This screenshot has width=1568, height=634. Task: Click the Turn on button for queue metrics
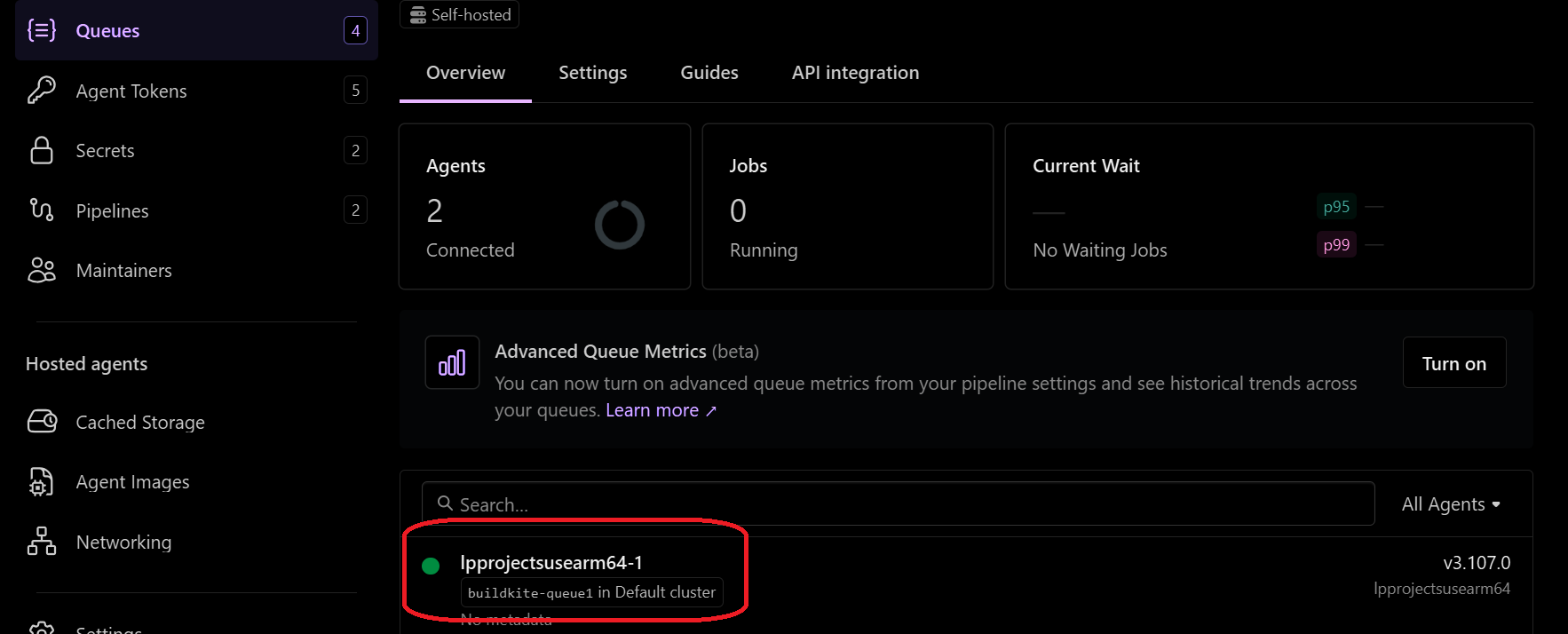pos(1453,362)
